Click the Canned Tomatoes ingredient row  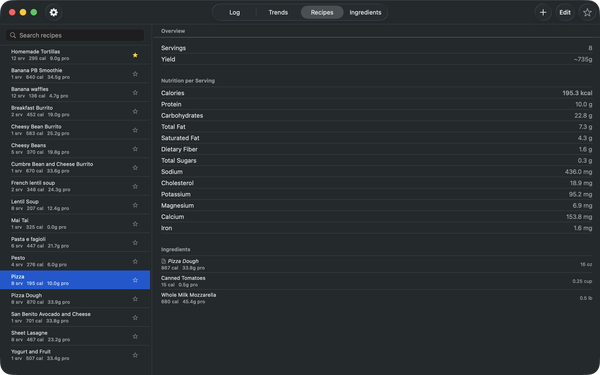[x=377, y=281]
